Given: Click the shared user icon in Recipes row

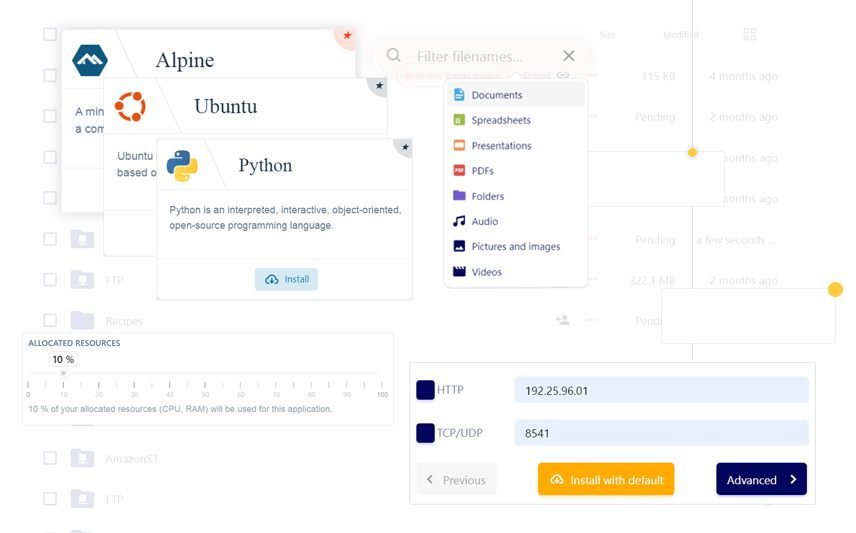Looking at the screenshot, I should [x=563, y=320].
